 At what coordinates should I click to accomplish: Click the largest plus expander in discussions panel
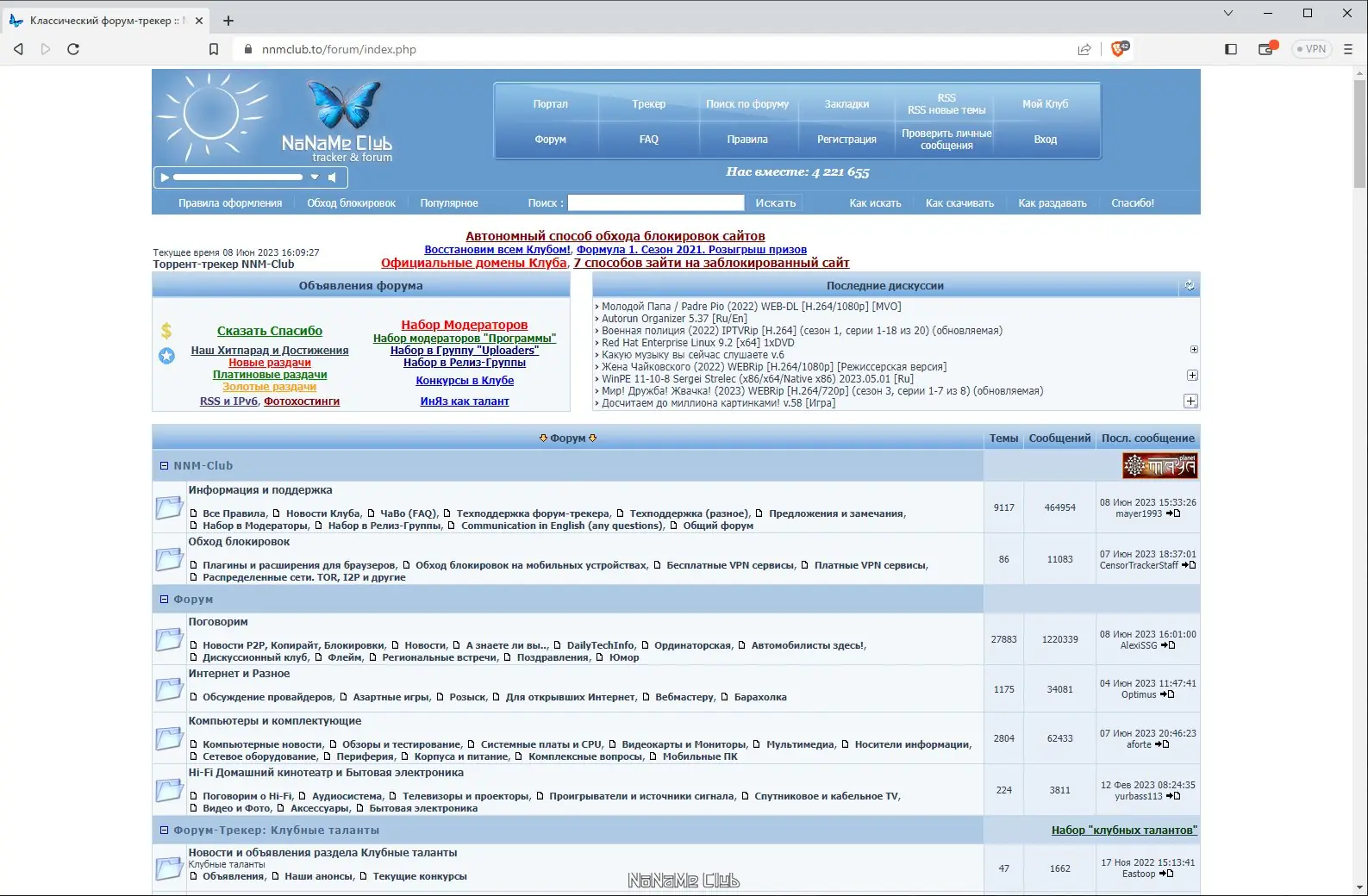click(1190, 401)
